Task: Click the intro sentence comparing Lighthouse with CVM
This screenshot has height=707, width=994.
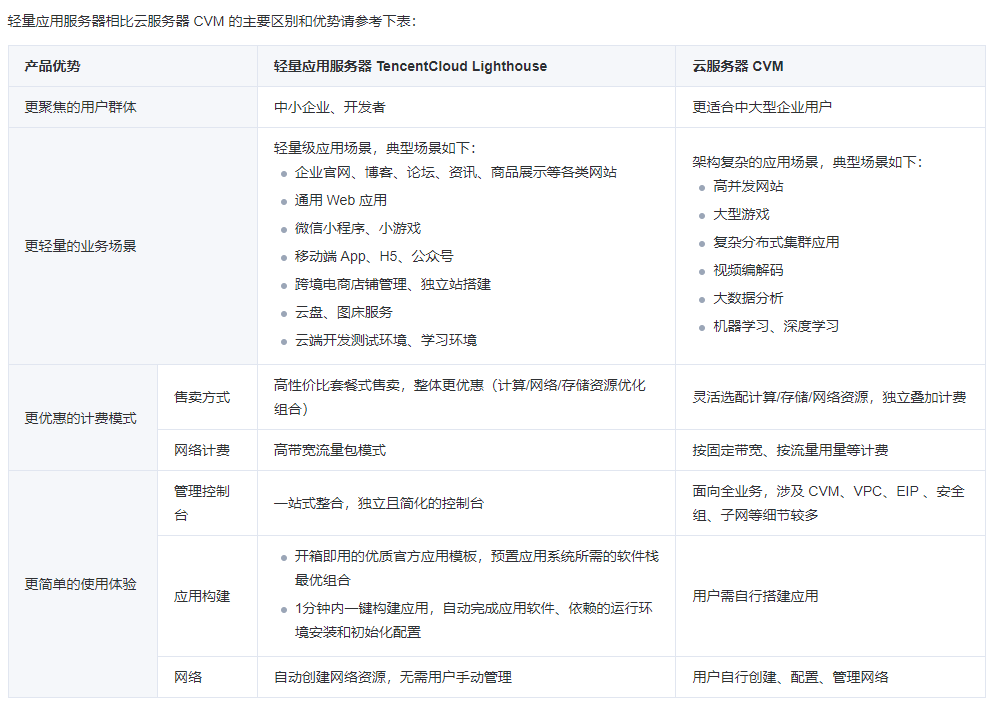Action: (x=212, y=22)
